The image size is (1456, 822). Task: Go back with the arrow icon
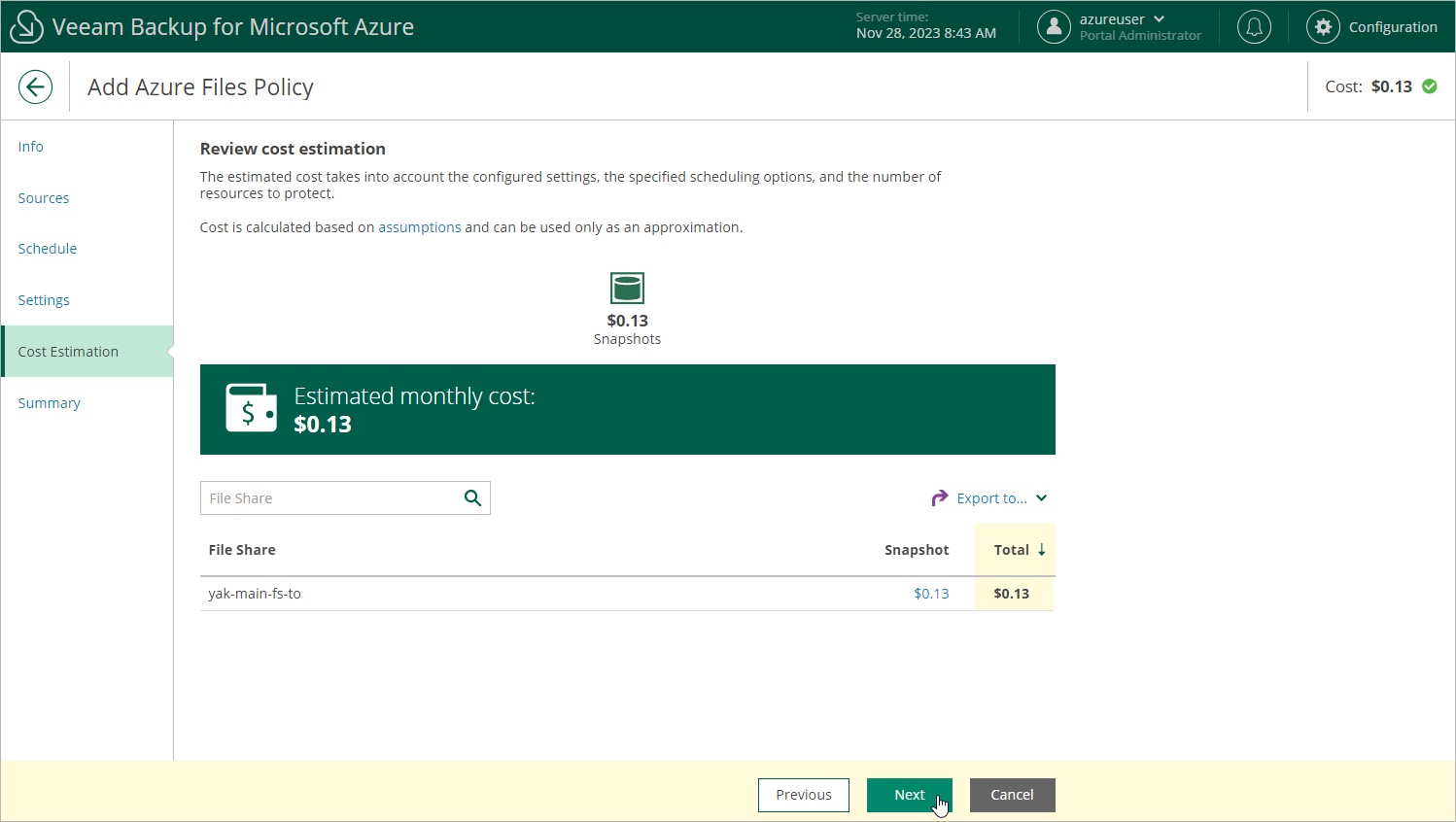click(x=35, y=86)
